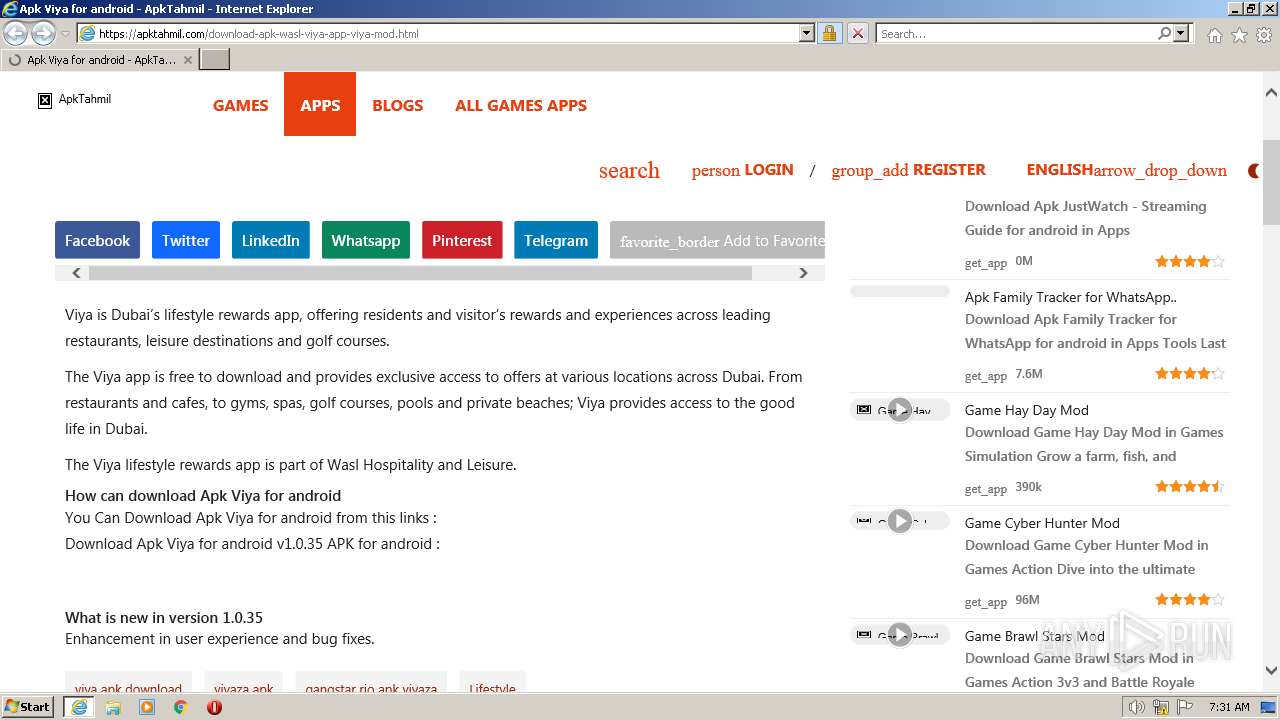Play the Game Hay Day video thumbnail
The height and width of the screenshot is (720, 1280).
pos(900,410)
